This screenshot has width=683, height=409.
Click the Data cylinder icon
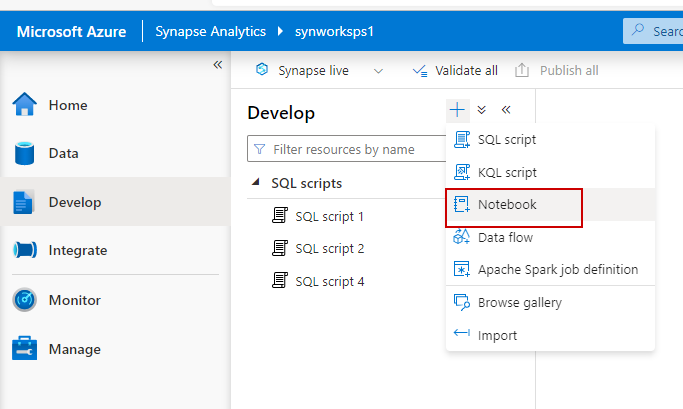point(24,153)
